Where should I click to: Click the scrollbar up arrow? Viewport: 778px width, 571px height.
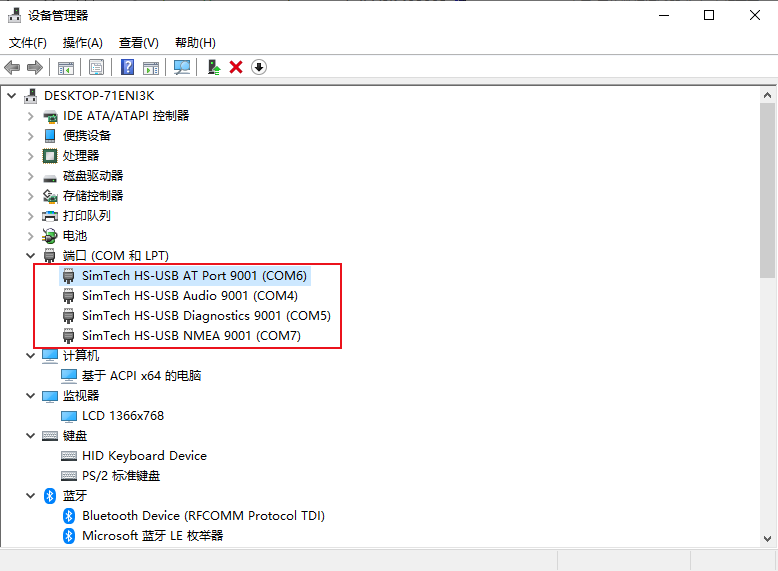pos(768,95)
